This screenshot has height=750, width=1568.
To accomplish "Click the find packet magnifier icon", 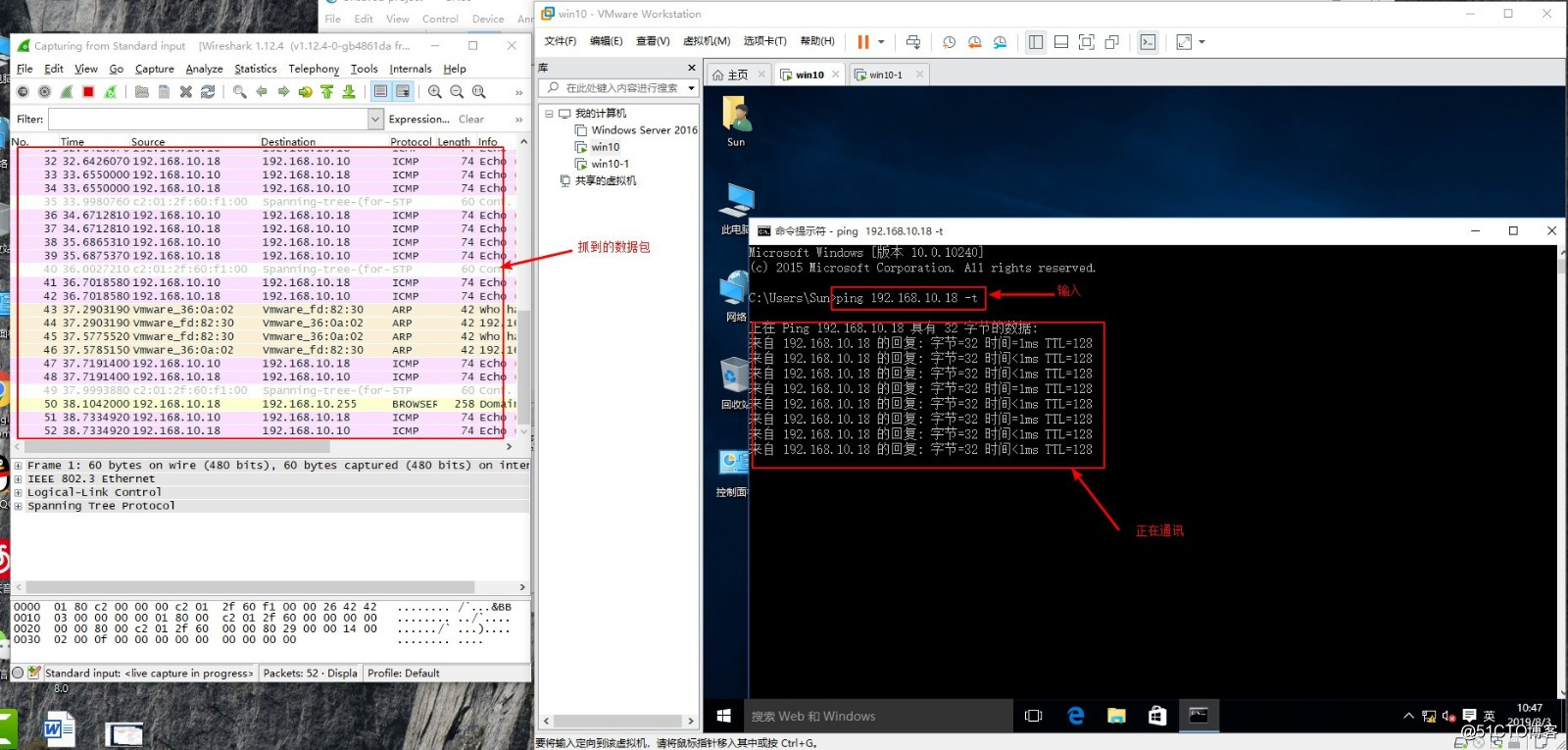I will [240, 91].
